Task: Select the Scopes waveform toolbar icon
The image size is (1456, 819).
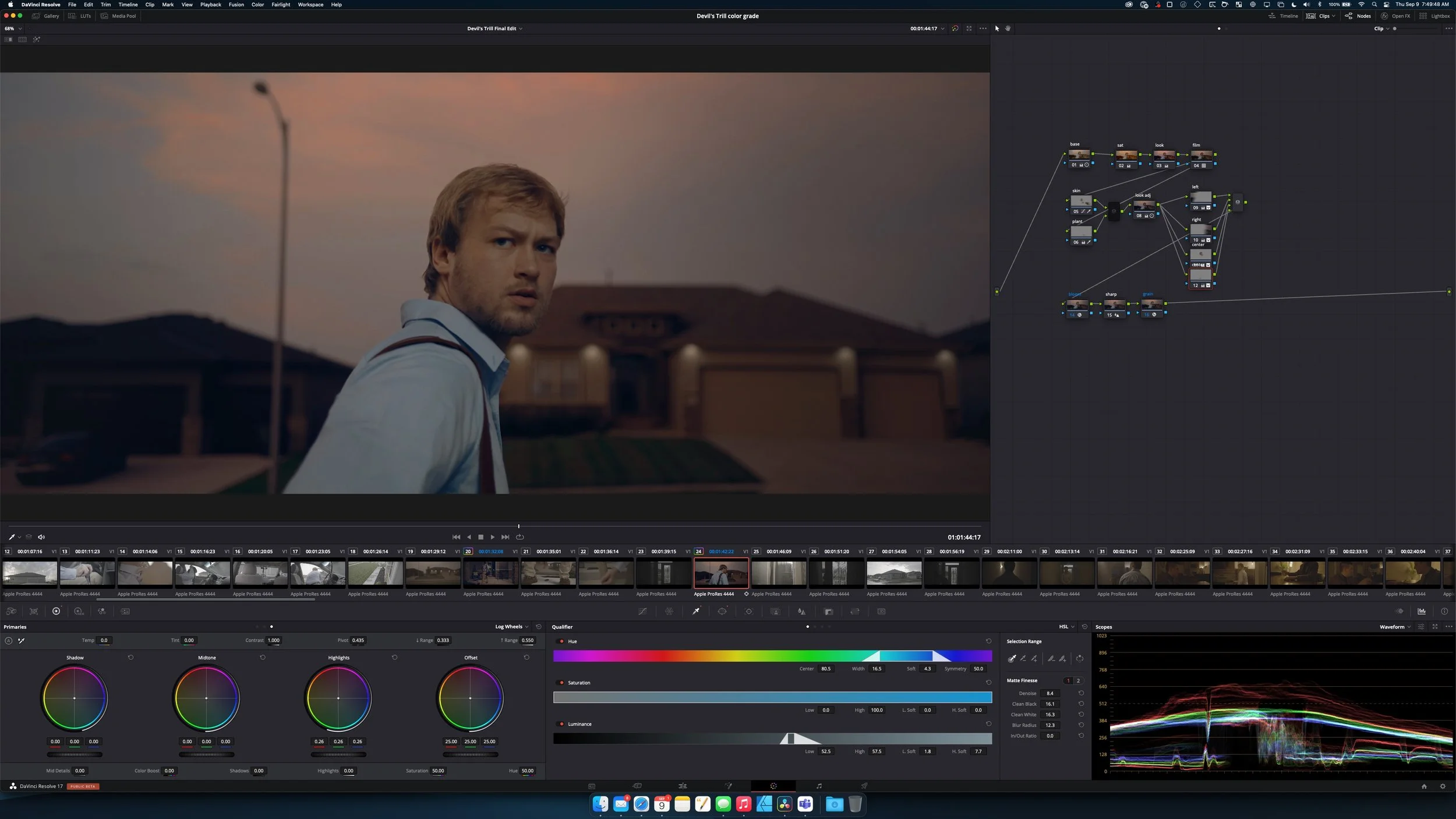Action: coord(1422,612)
